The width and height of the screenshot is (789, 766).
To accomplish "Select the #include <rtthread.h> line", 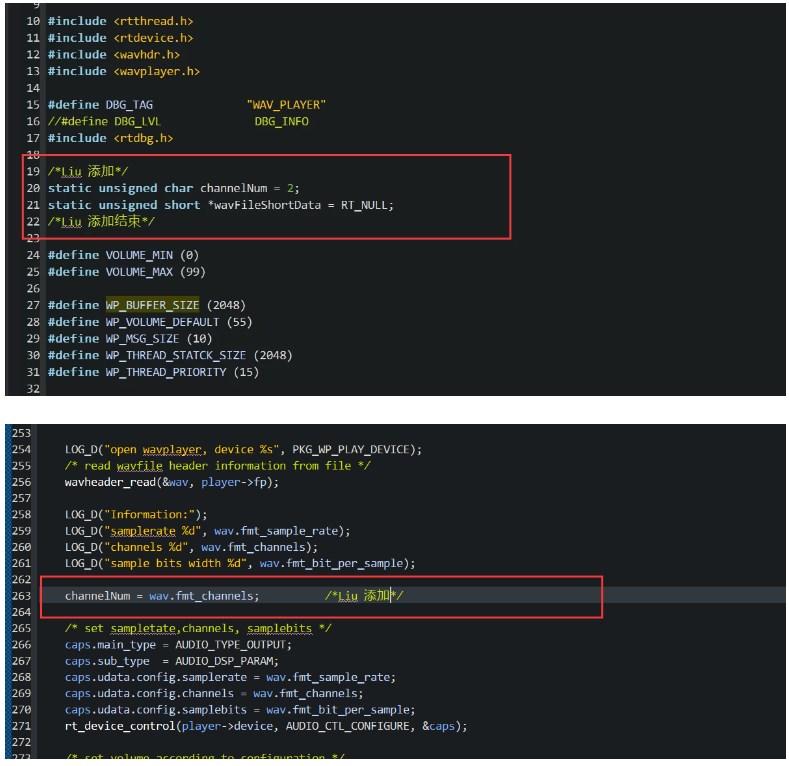I will coord(121,21).
